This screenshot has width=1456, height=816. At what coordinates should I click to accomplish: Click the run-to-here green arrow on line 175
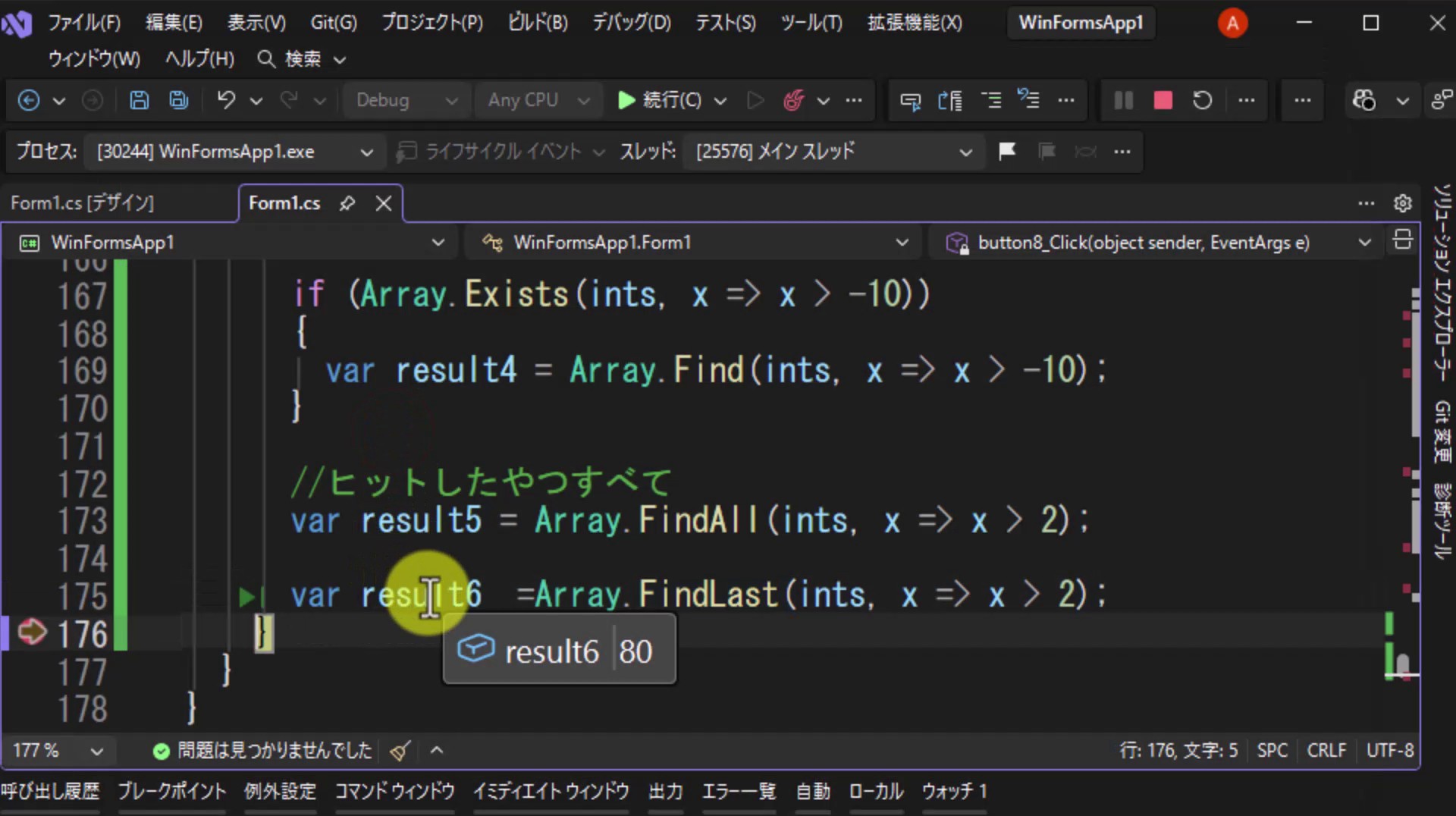[247, 597]
